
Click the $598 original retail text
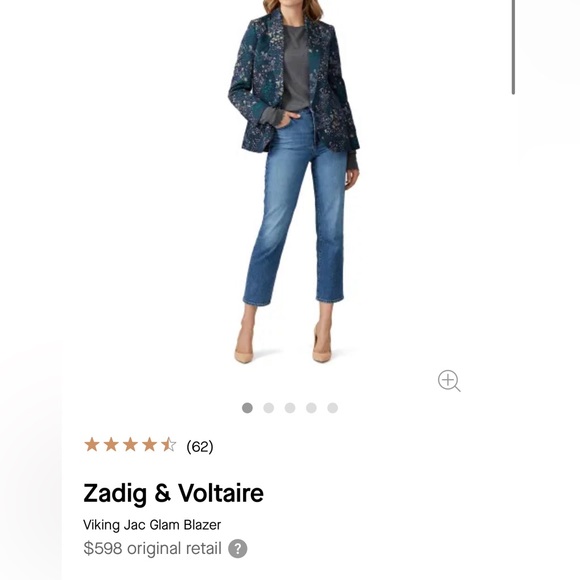click(x=152, y=548)
